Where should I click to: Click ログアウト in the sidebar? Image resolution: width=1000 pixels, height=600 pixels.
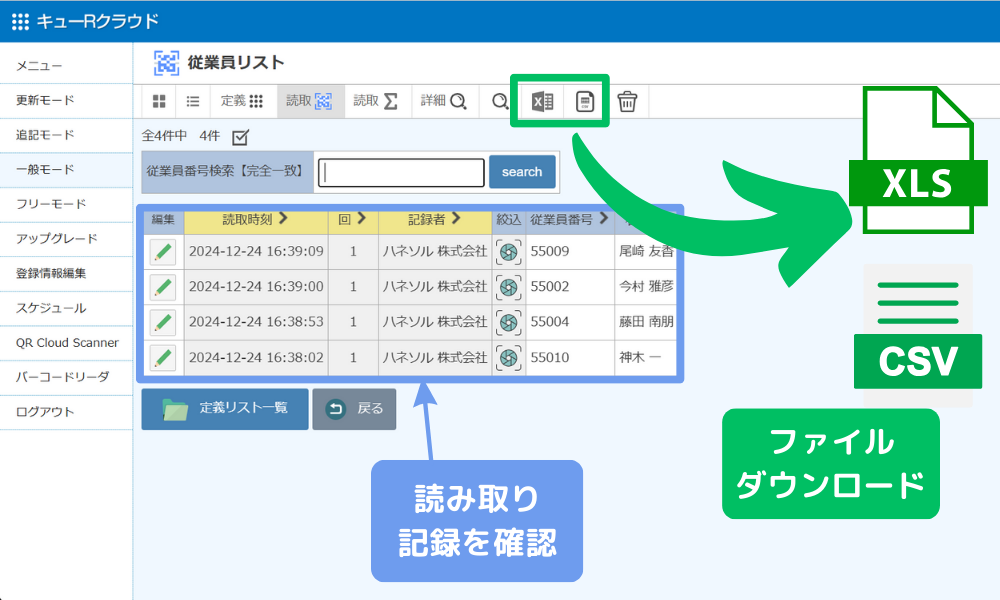coord(66,413)
